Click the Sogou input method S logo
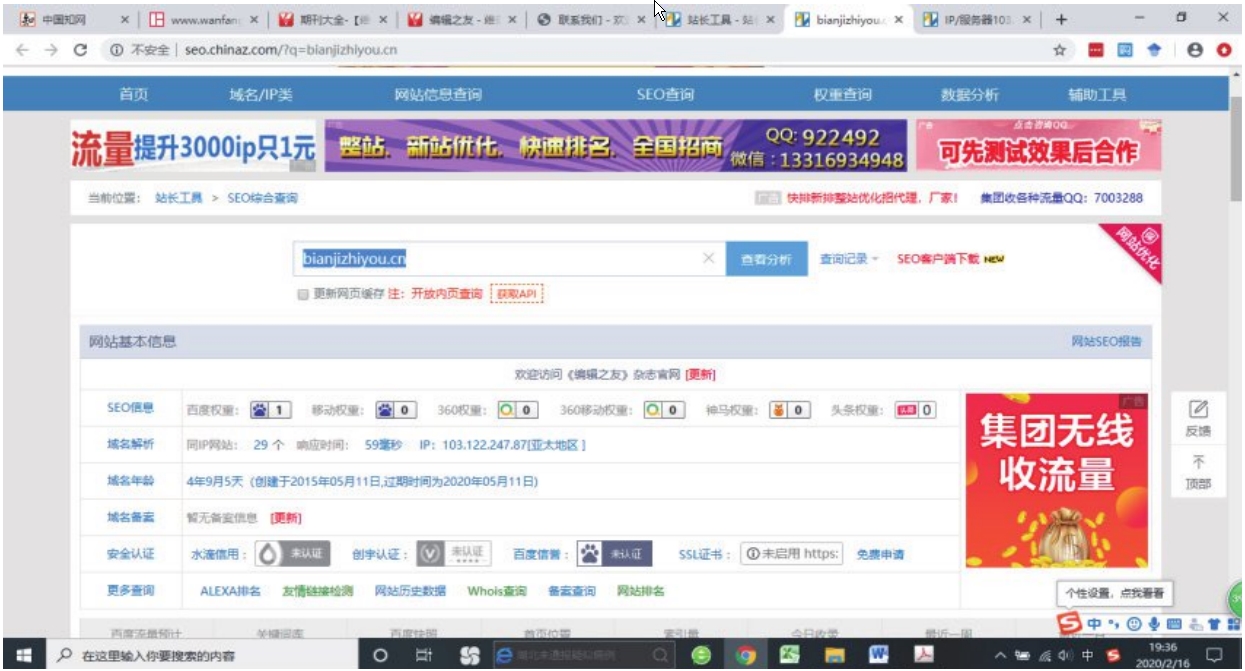This screenshot has height=671, width=1245. (x=1070, y=624)
